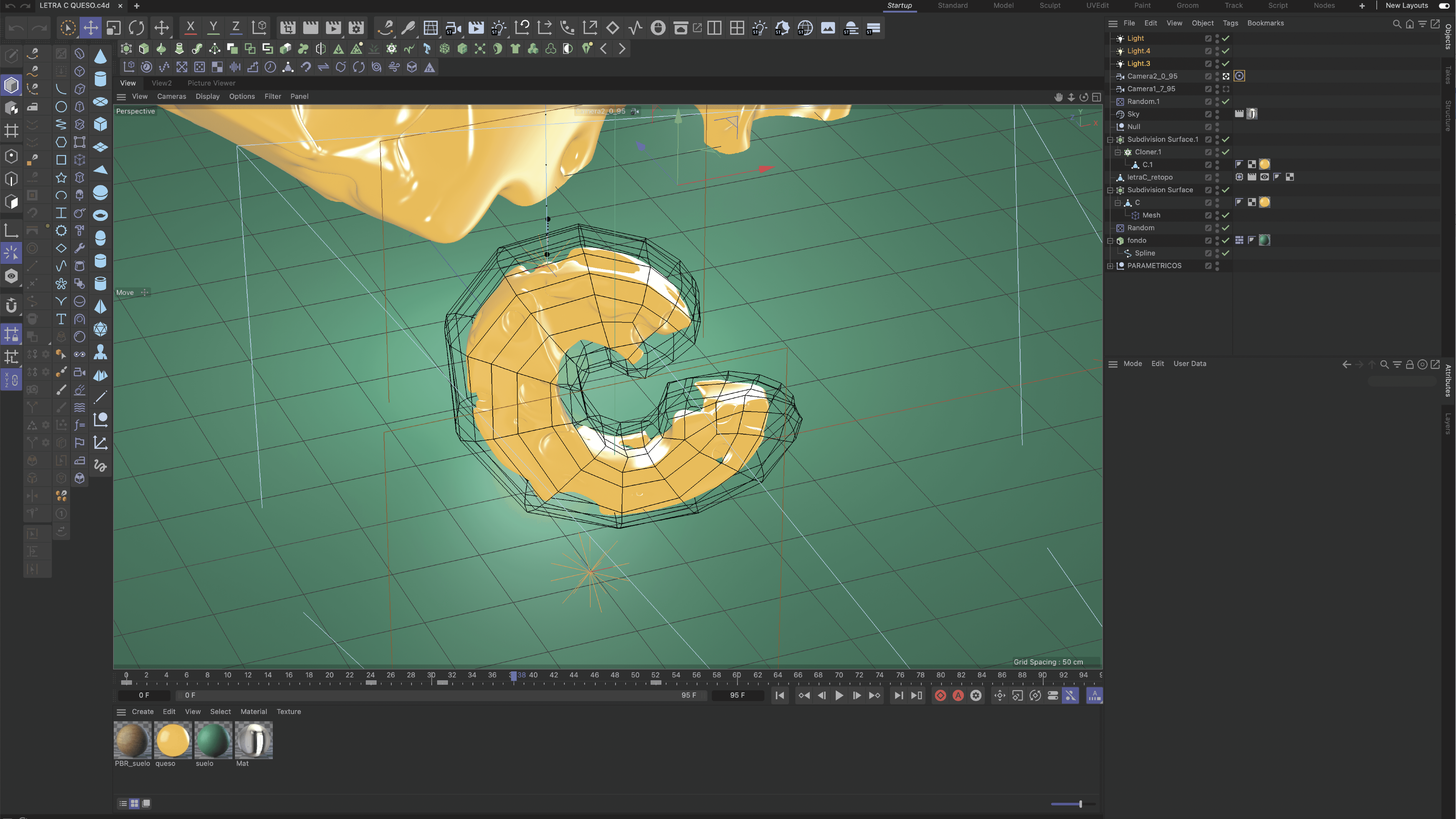Open Object Manager hamburger menu
1456x819 pixels.
[x=1113, y=24]
